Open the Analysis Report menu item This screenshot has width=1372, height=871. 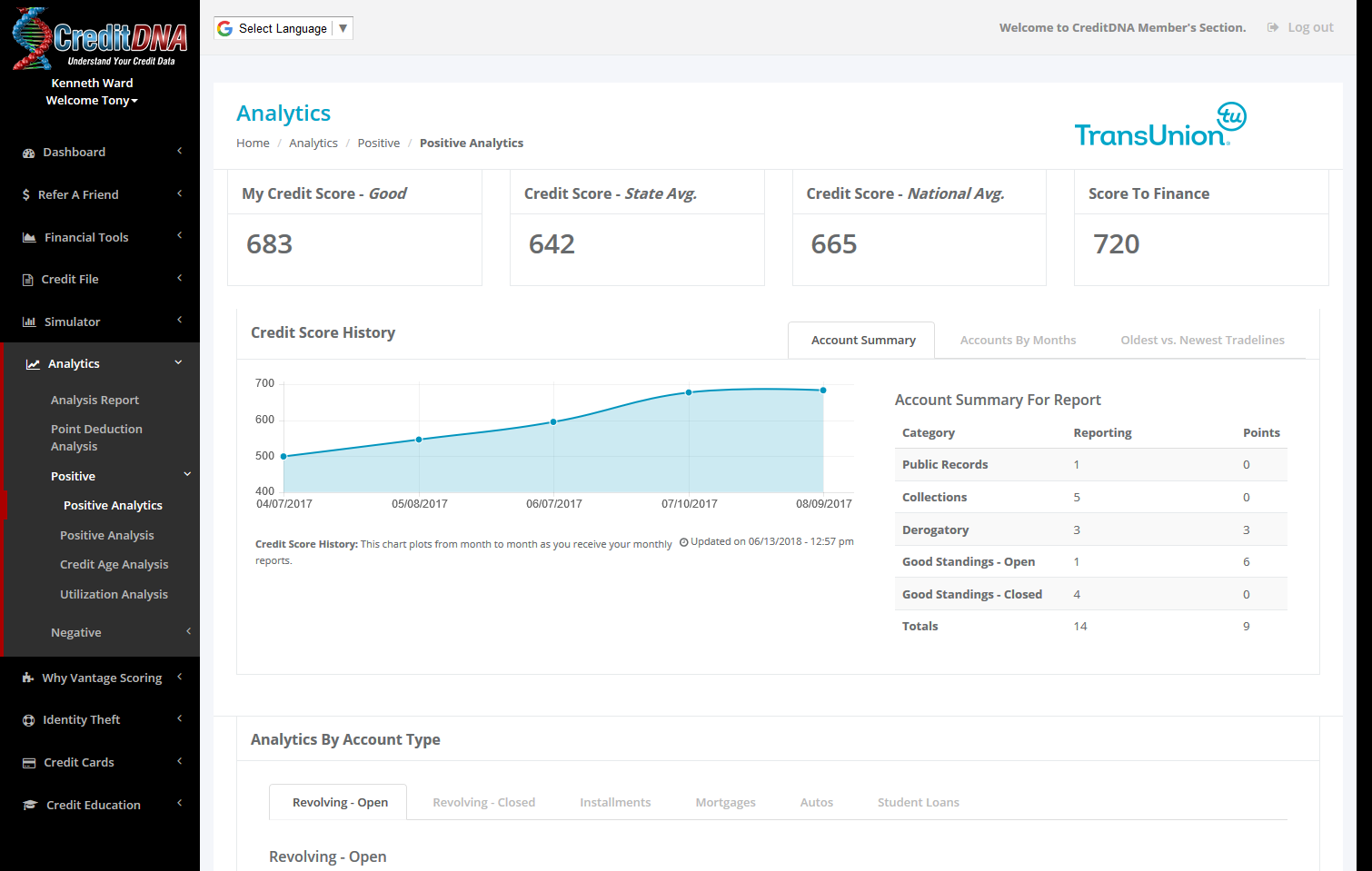(94, 401)
